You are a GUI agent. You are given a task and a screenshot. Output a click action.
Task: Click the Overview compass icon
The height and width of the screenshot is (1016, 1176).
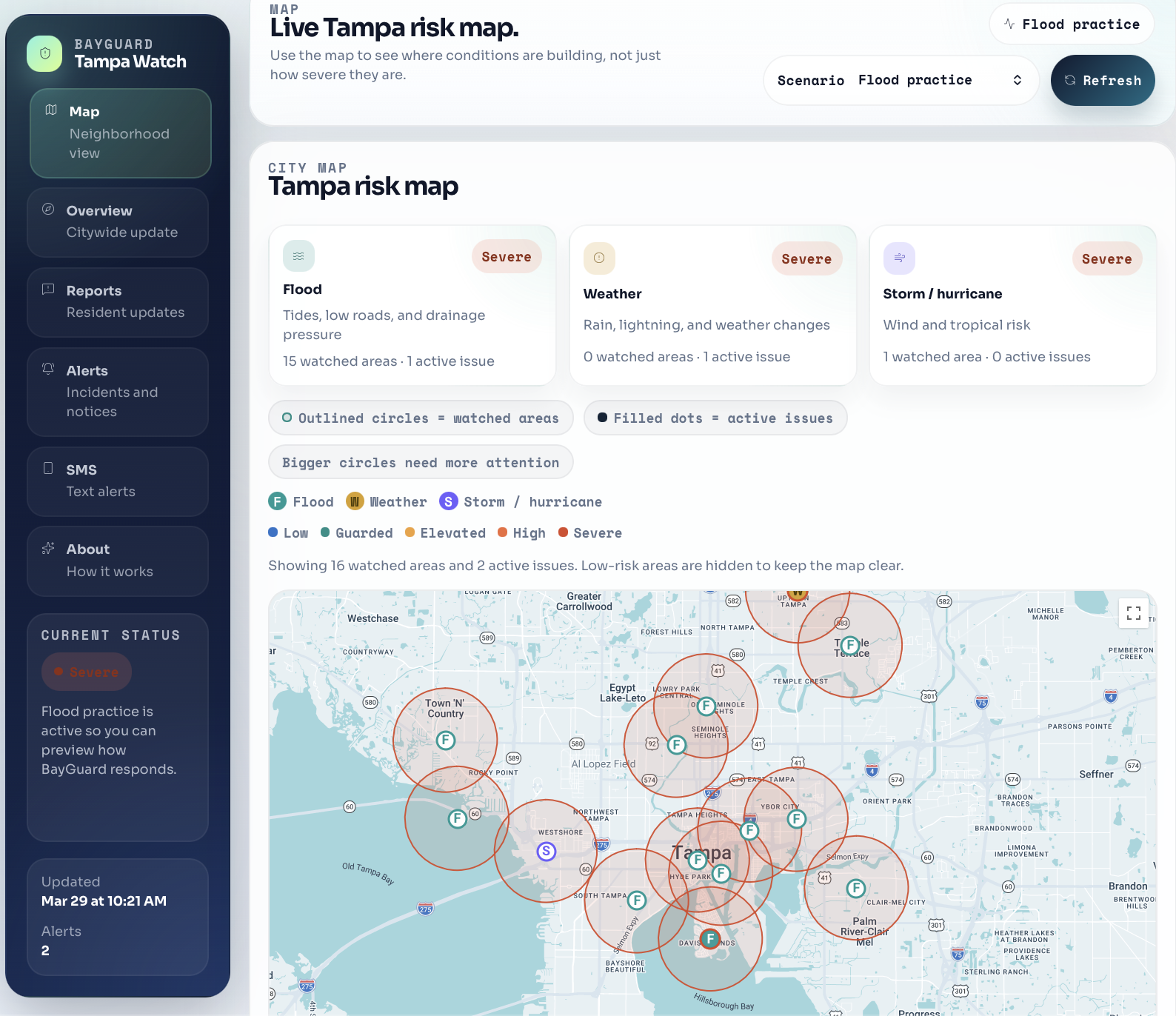pyautogui.click(x=48, y=209)
